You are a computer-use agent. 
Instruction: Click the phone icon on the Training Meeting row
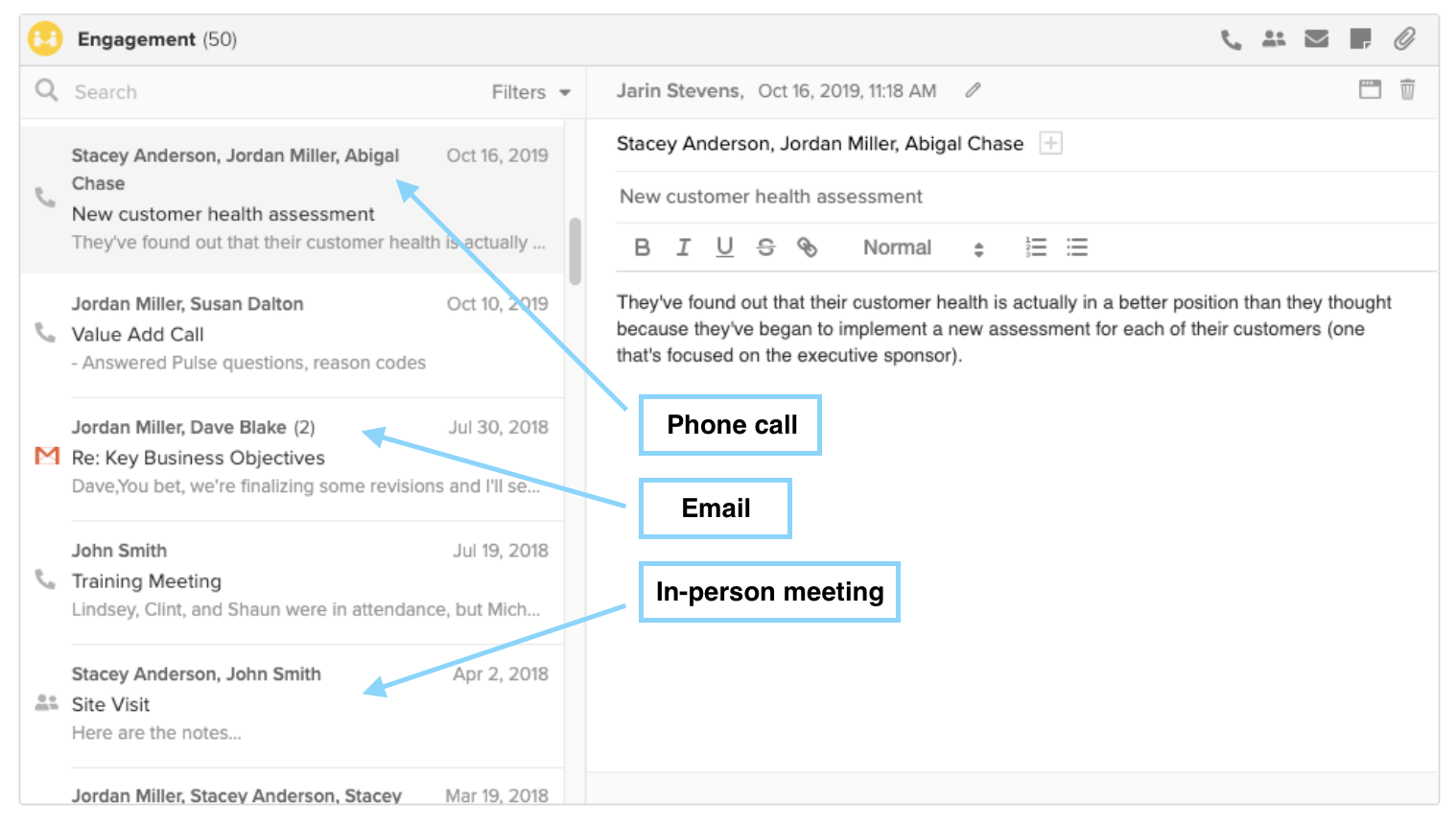45,579
